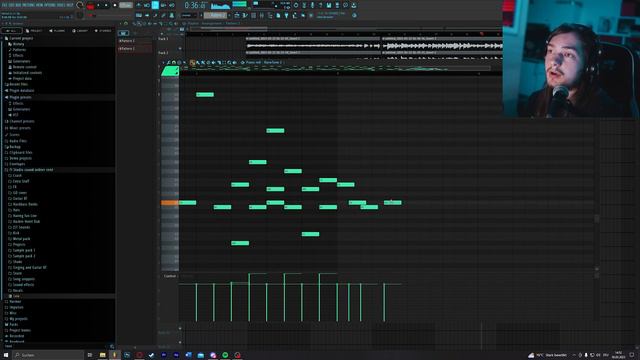Click the 0:36 song time display
The image size is (640, 360).
195,5
